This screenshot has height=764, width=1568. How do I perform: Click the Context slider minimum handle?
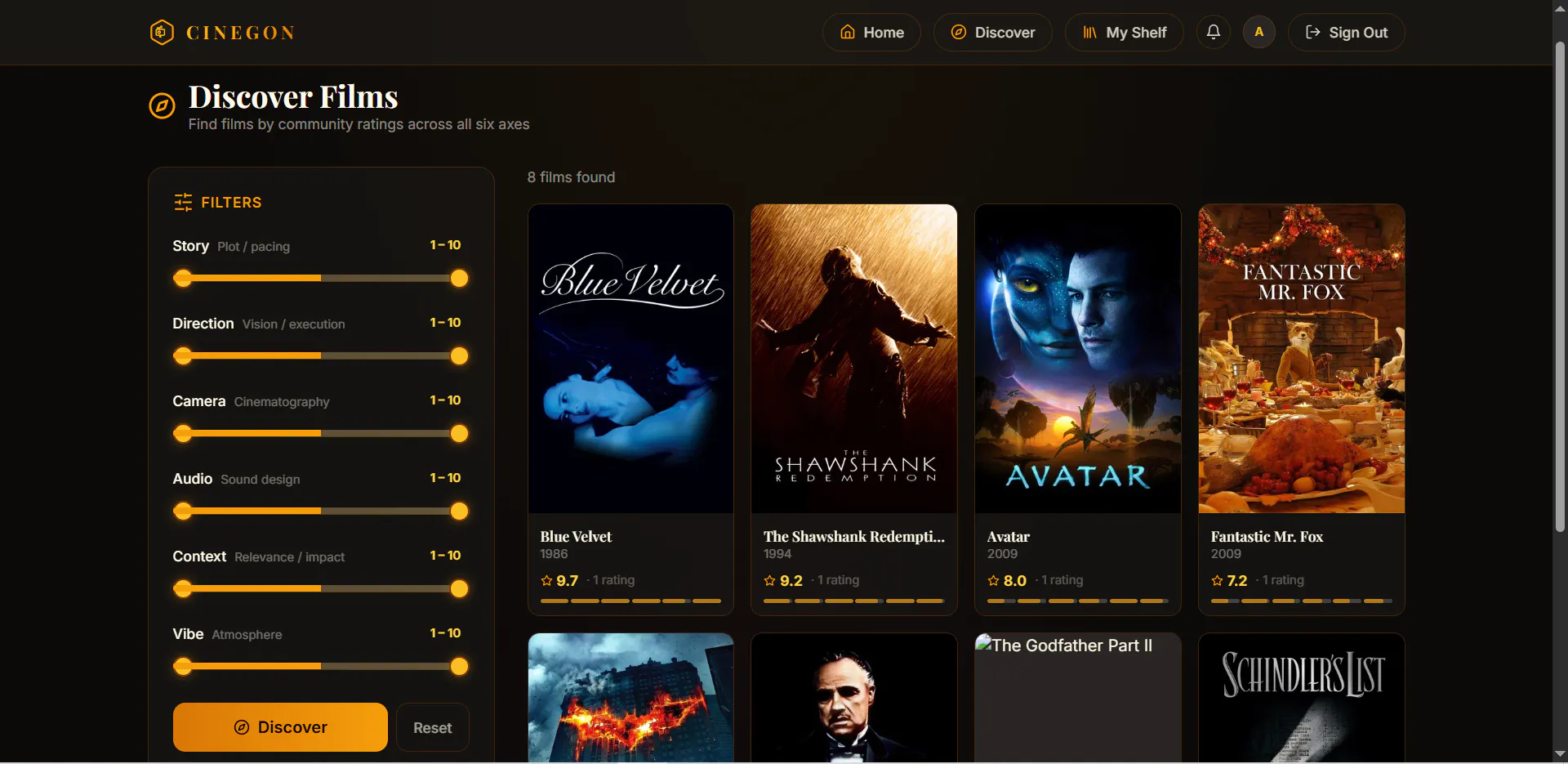click(183, 589)
